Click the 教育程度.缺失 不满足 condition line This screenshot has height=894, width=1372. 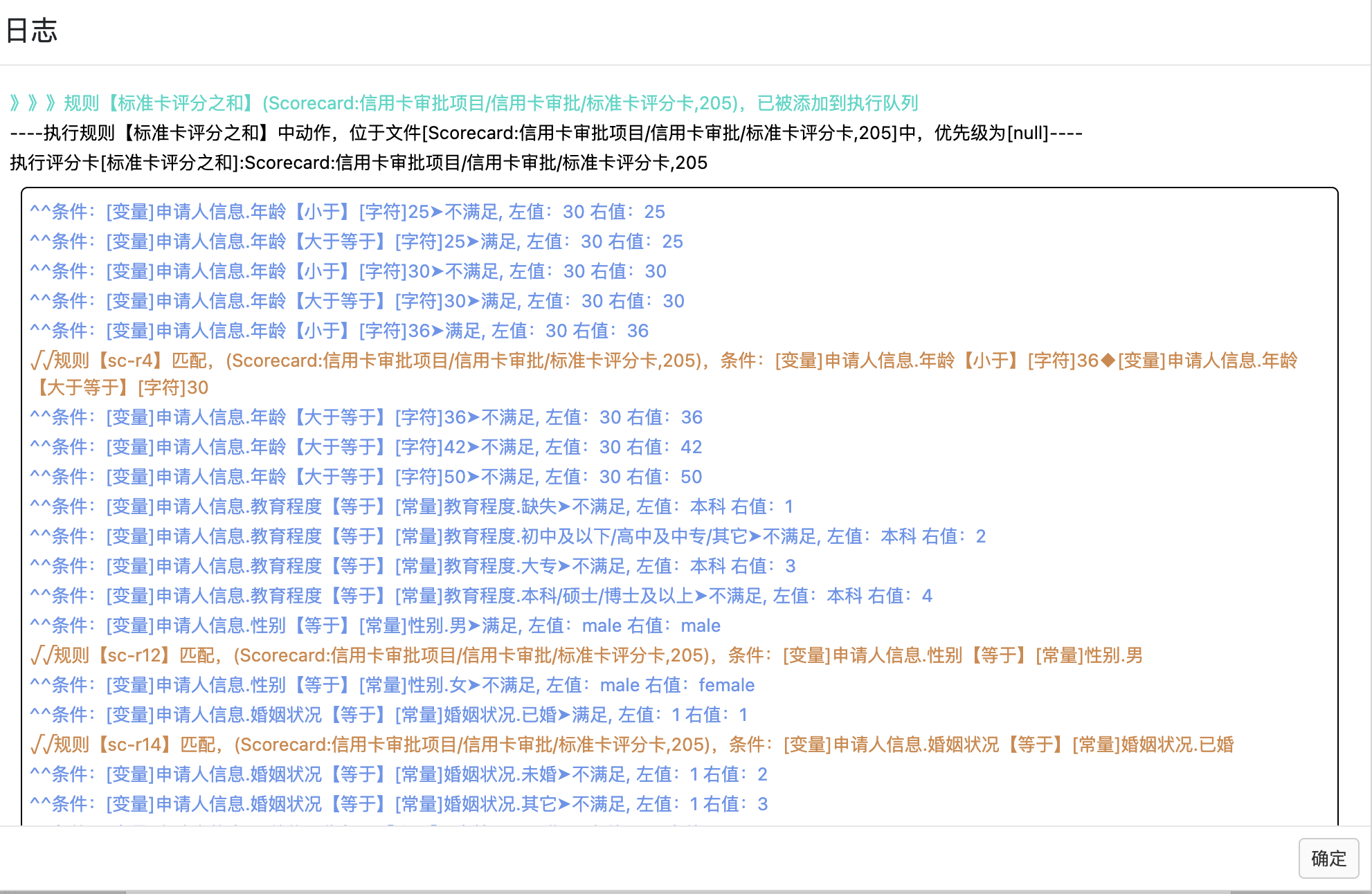411,507
